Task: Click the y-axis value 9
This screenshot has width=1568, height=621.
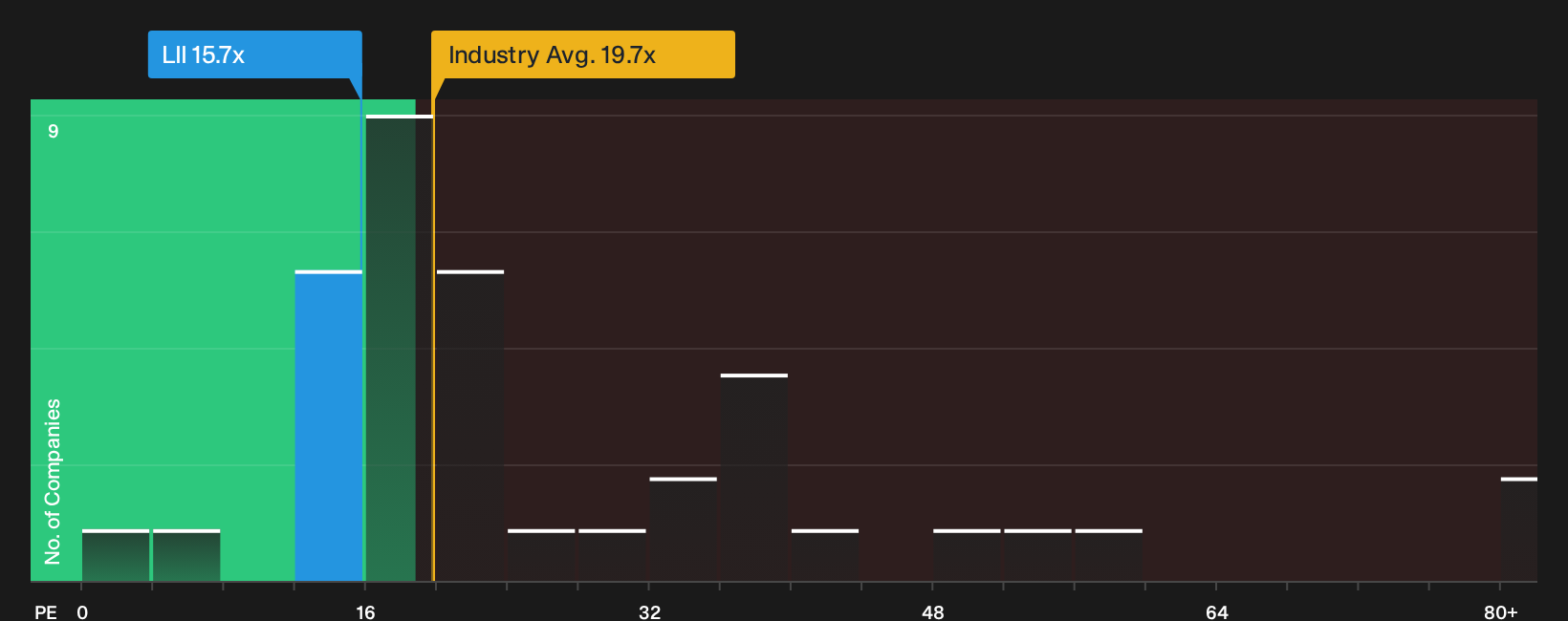Action: [x=54, y=131]
